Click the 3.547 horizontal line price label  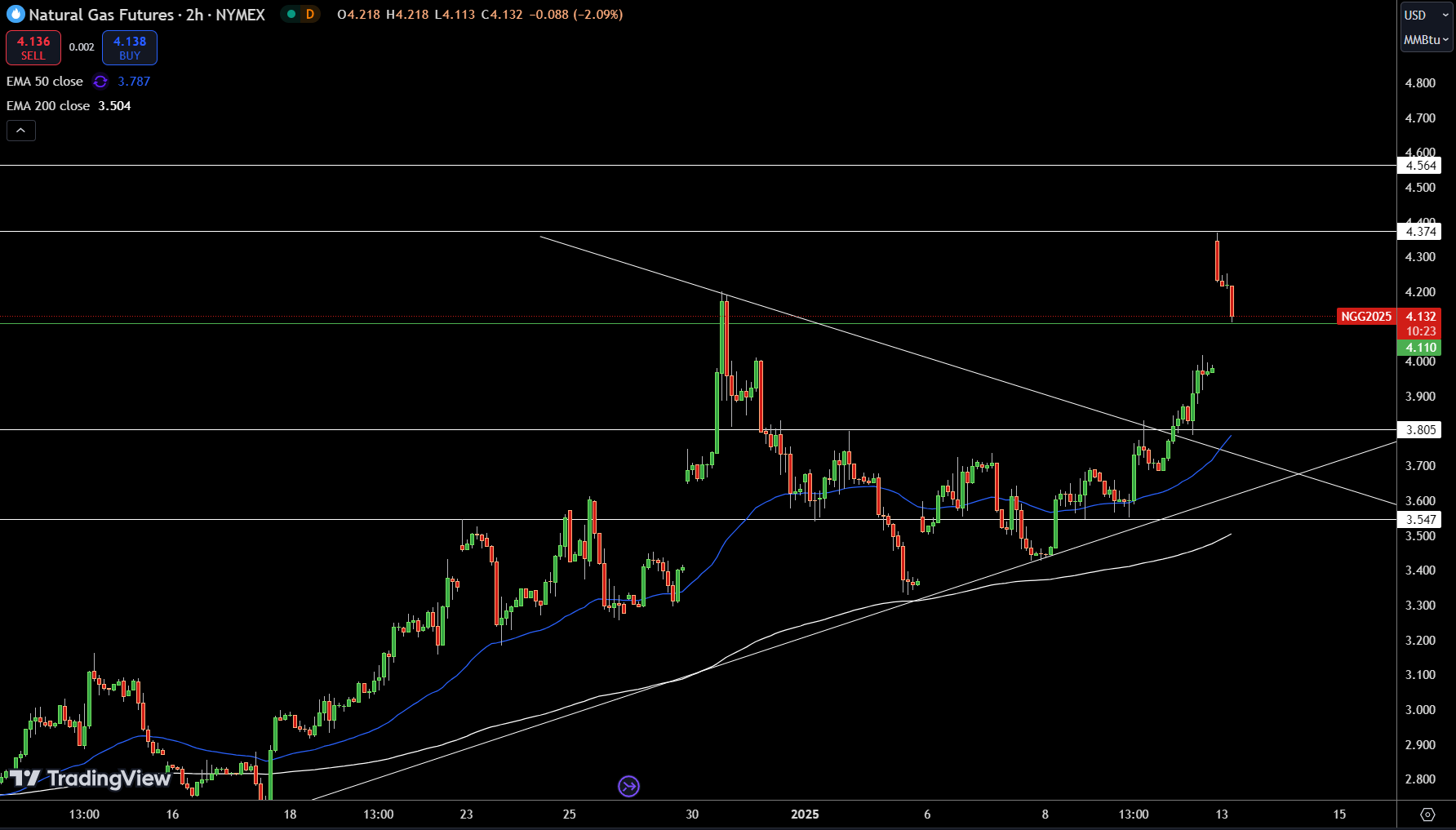click(x=1419, y=520)
